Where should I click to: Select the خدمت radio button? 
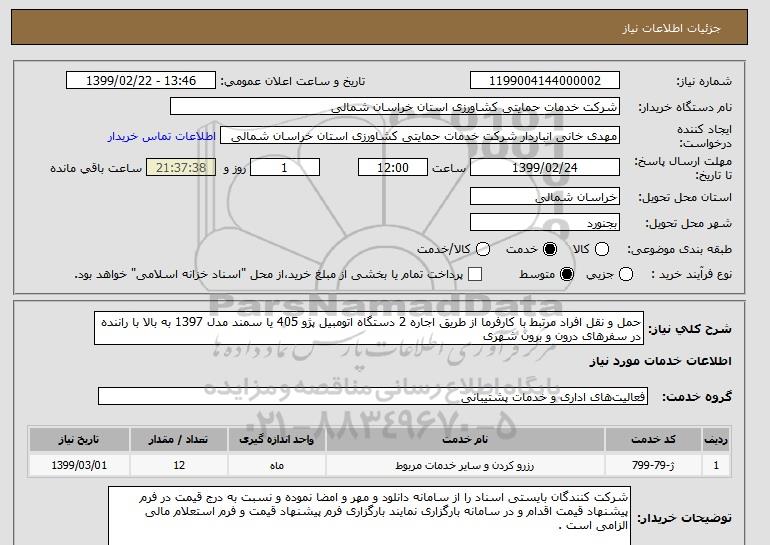(550, 249)
